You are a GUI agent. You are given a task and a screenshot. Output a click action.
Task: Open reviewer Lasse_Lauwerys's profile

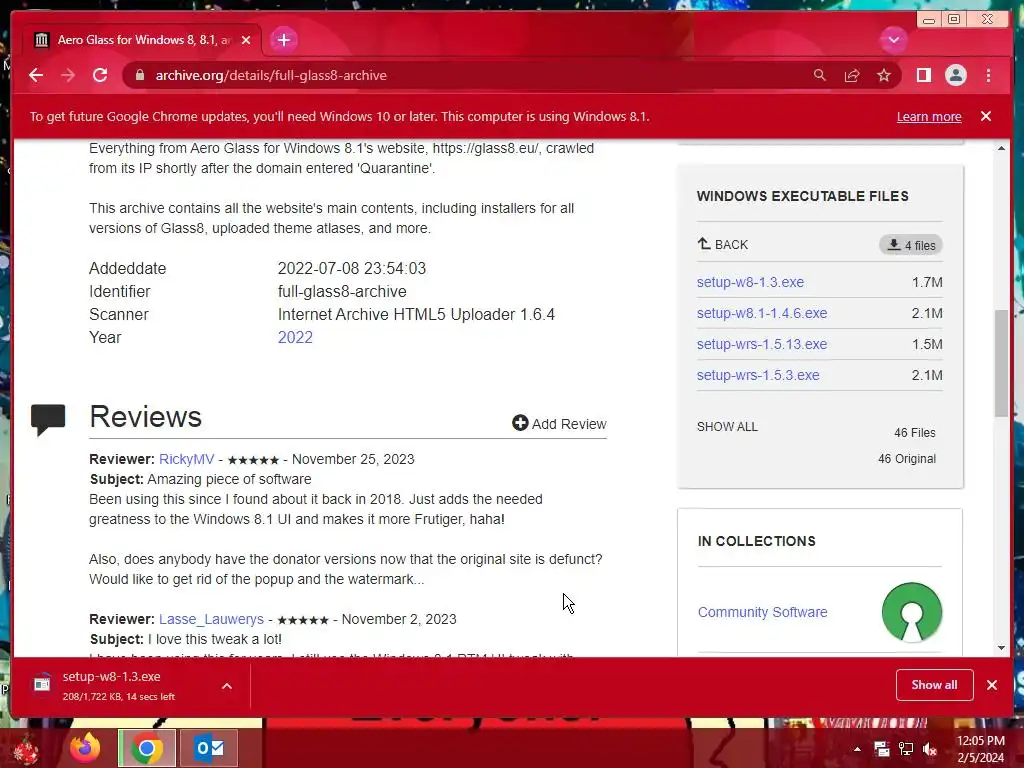point(211,619)
